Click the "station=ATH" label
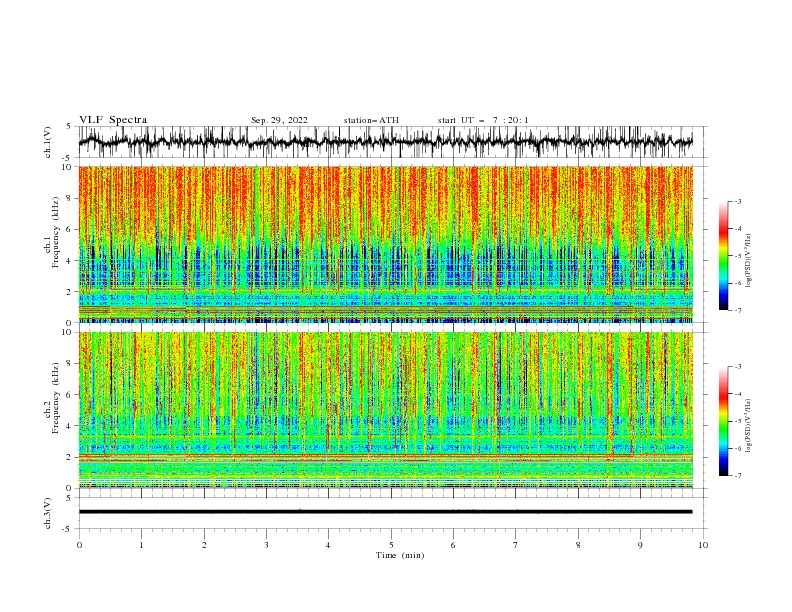The width and height of the screenshot is (792, 612). (371, 120)
